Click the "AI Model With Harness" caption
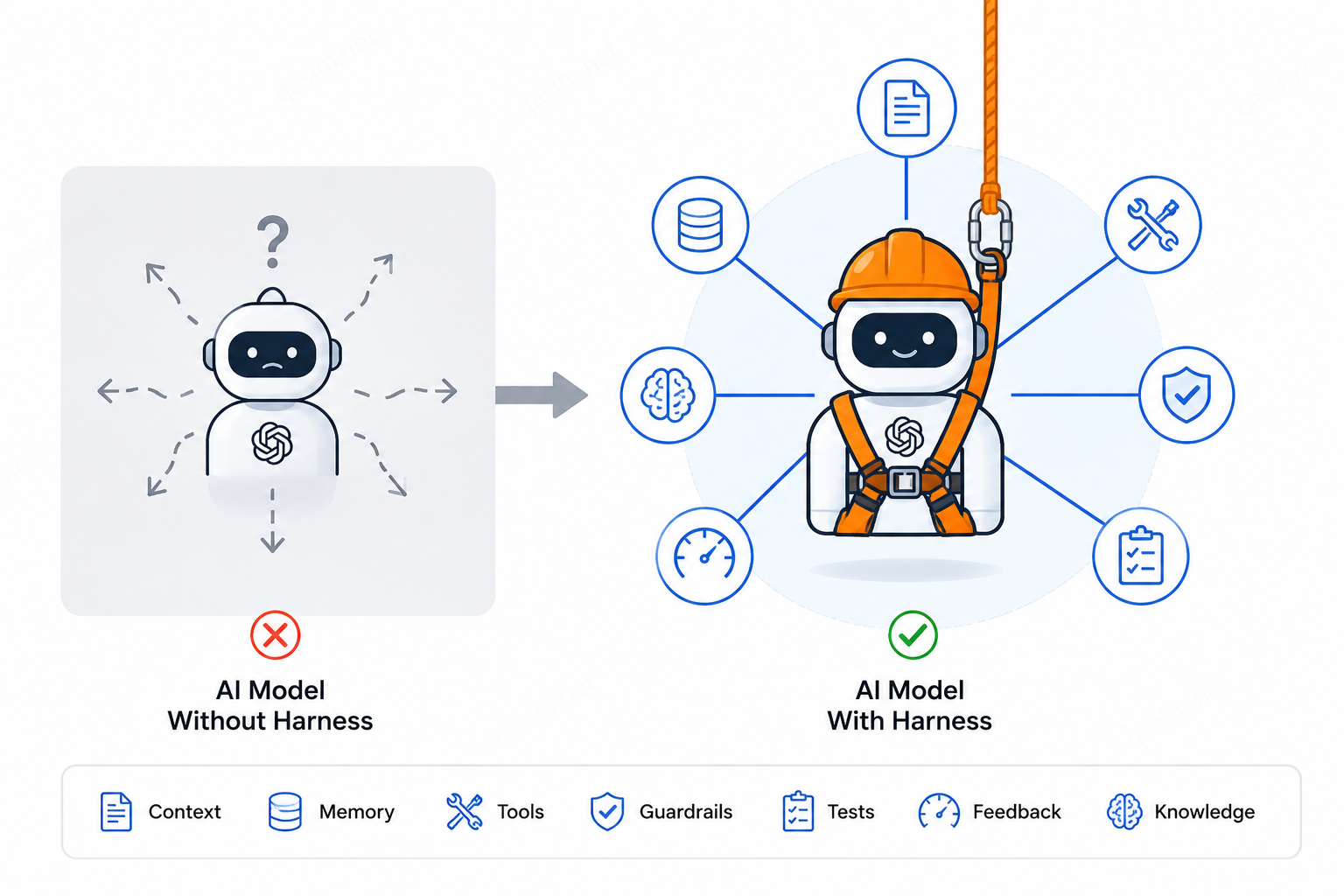The image size is (1344, 896). [x=910, y=705]
